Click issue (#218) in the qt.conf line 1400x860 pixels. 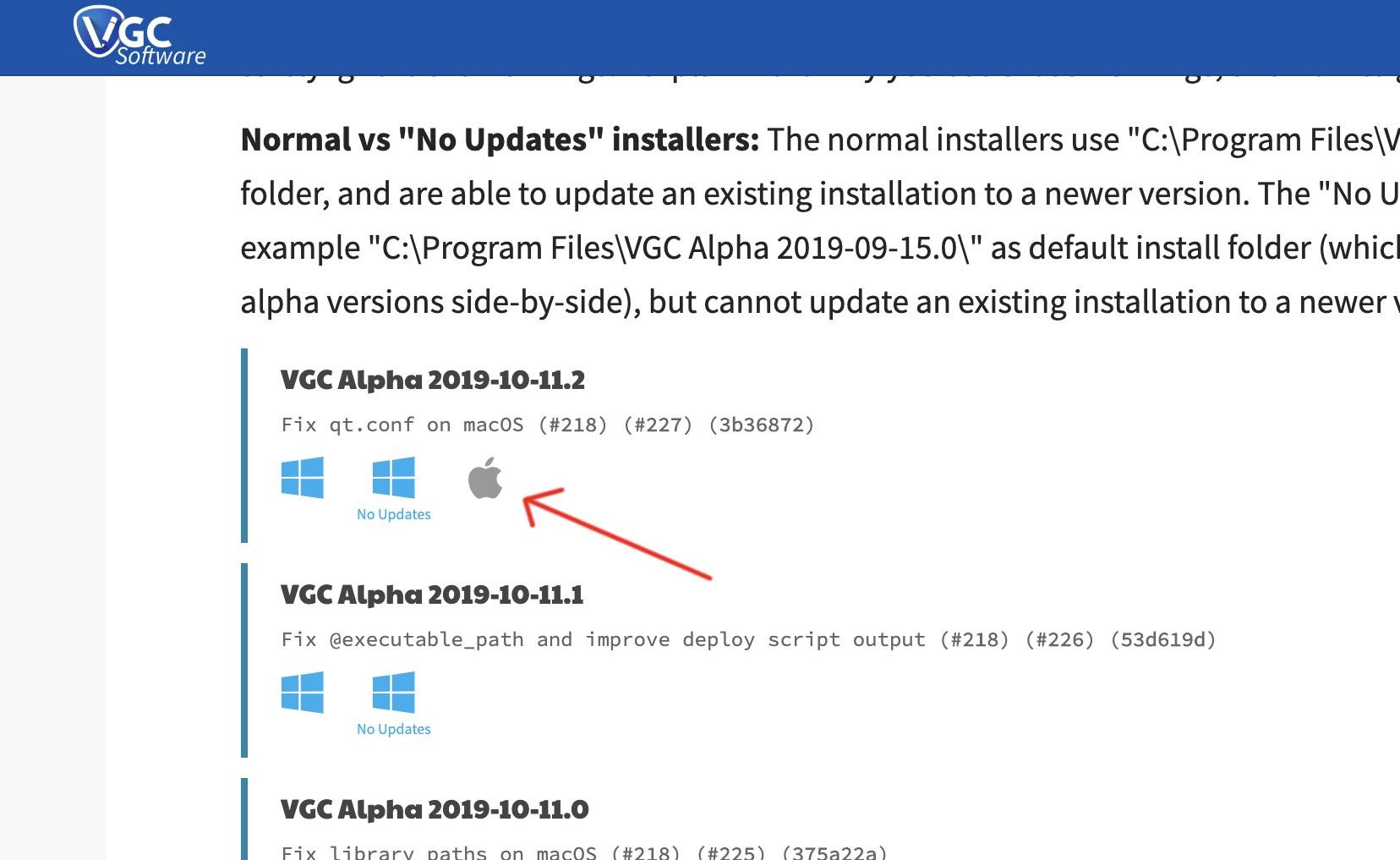point(573,425)
